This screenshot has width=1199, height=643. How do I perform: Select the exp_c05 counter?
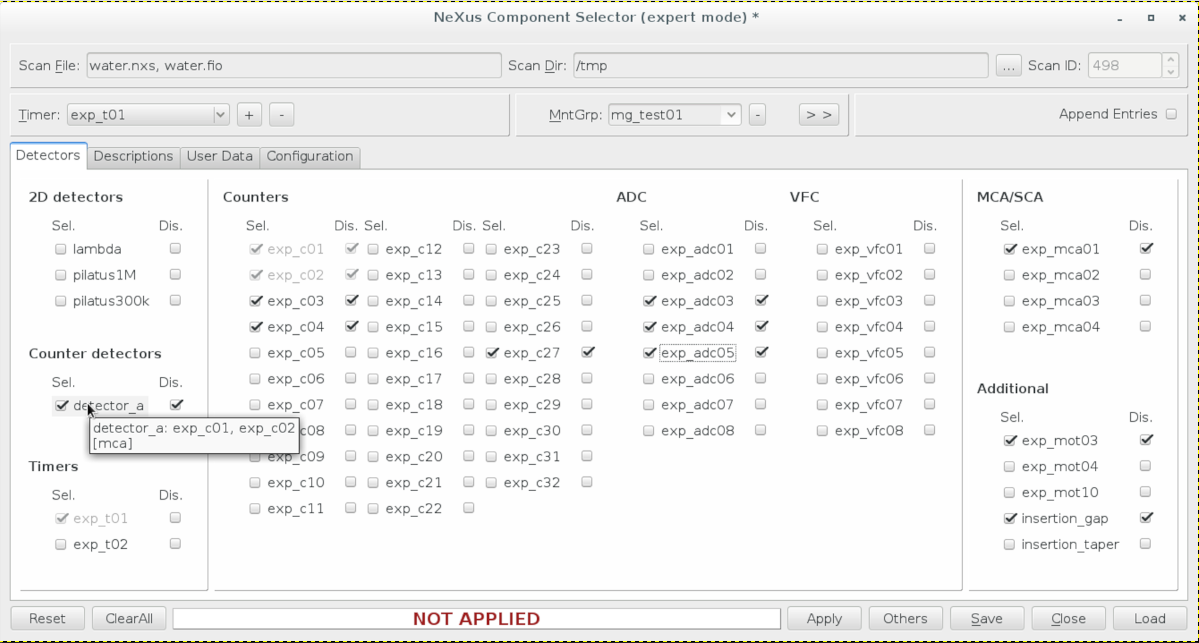click(255, 353)
